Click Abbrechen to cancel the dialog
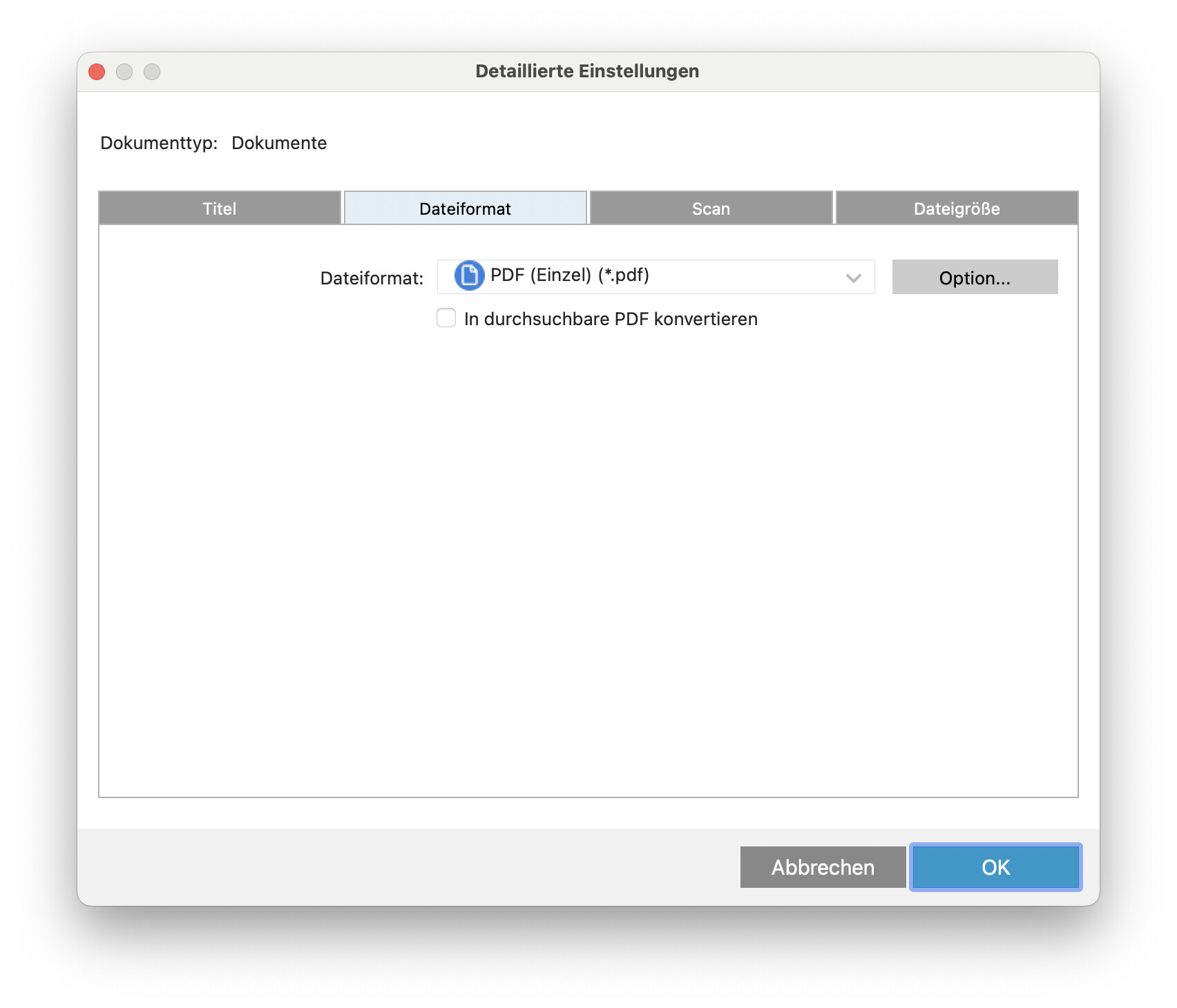Screen dimensions: 1177x1008 pos(823,867)
